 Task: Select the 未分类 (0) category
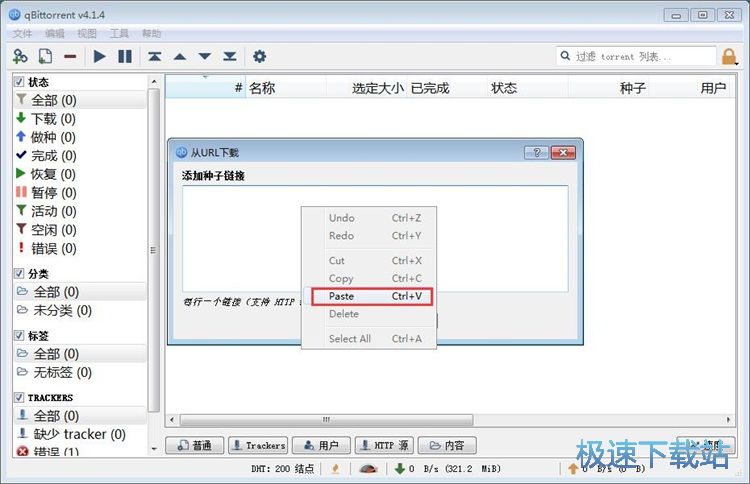(80, 310)
